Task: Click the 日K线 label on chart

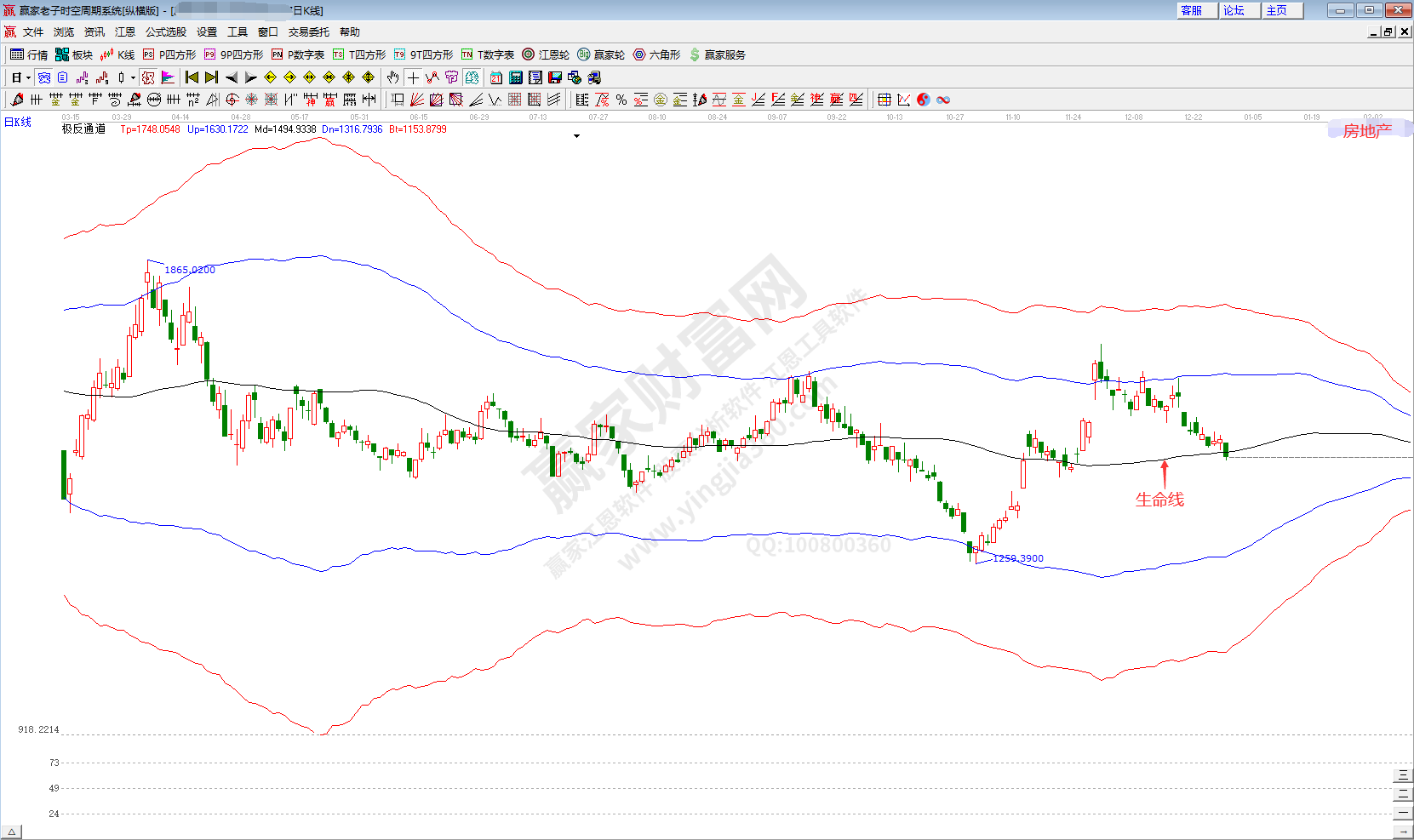Action: click(18, 123)
